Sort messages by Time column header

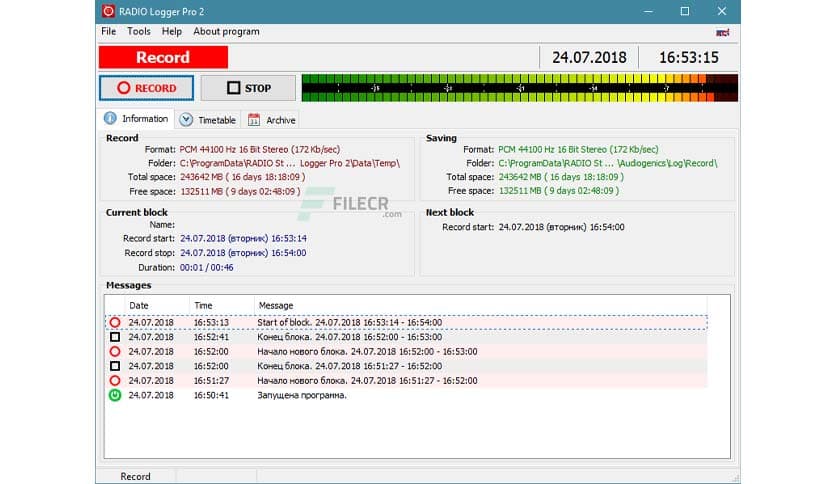(222, 305)
